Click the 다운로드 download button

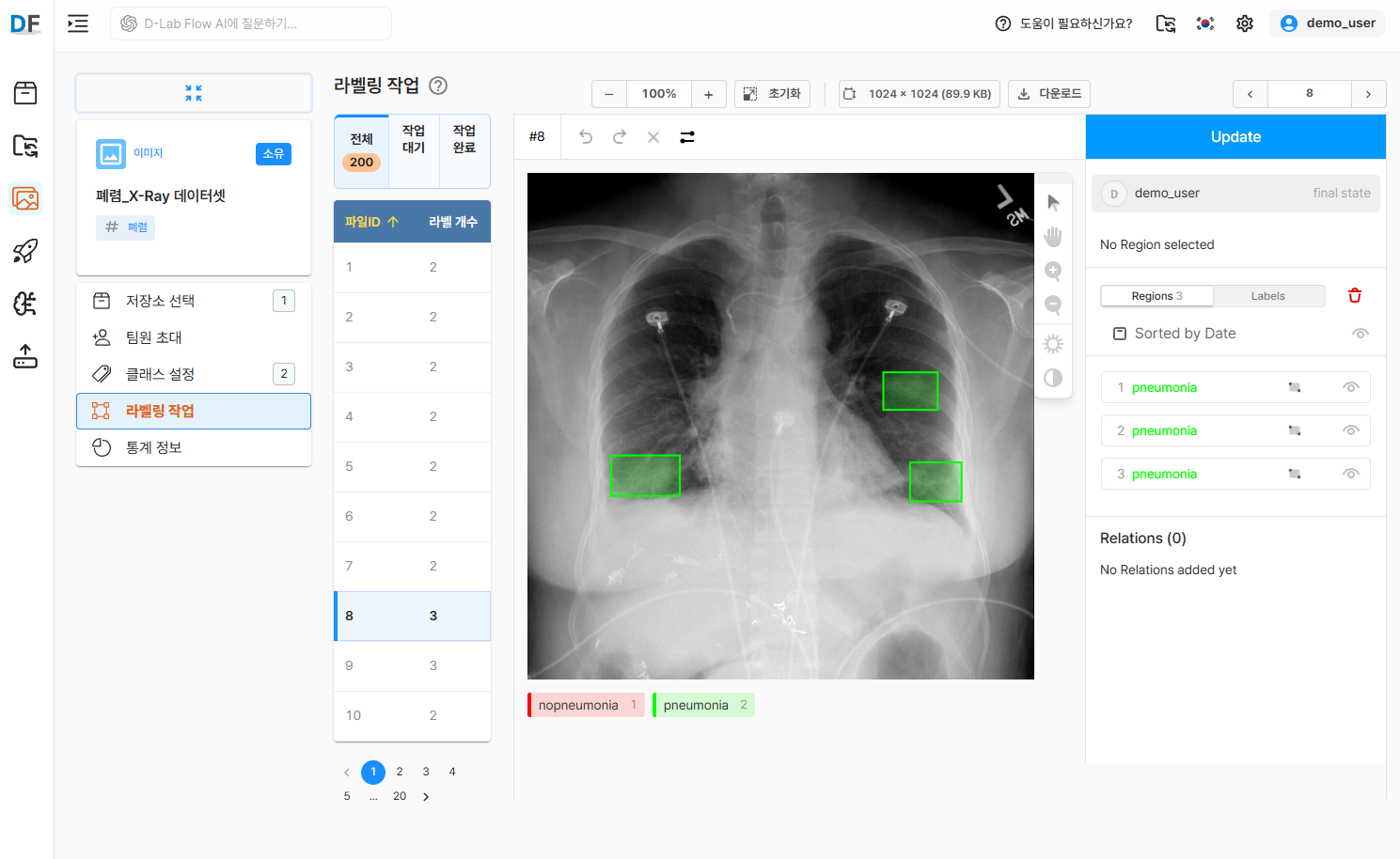(x=1048, y=93)
